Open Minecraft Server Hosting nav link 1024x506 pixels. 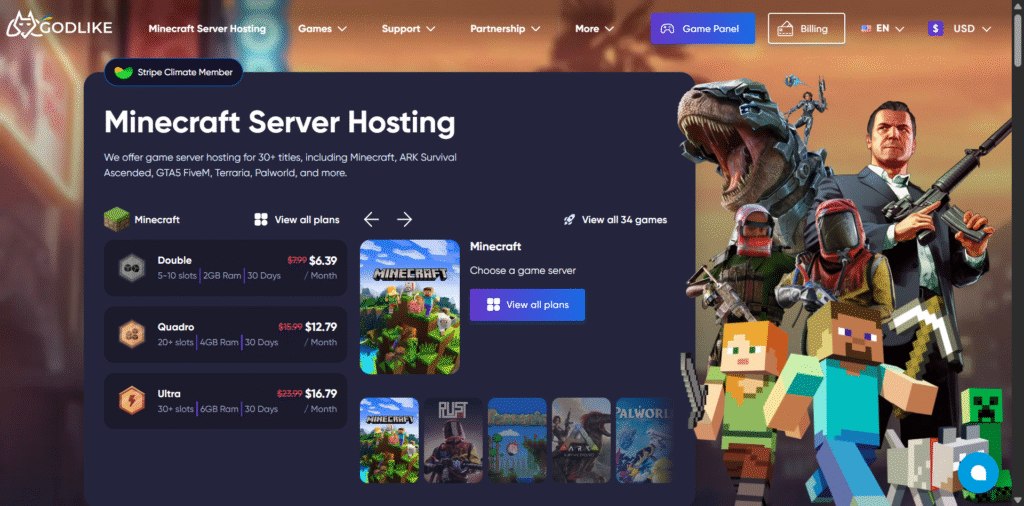click(x=207, y=29)
